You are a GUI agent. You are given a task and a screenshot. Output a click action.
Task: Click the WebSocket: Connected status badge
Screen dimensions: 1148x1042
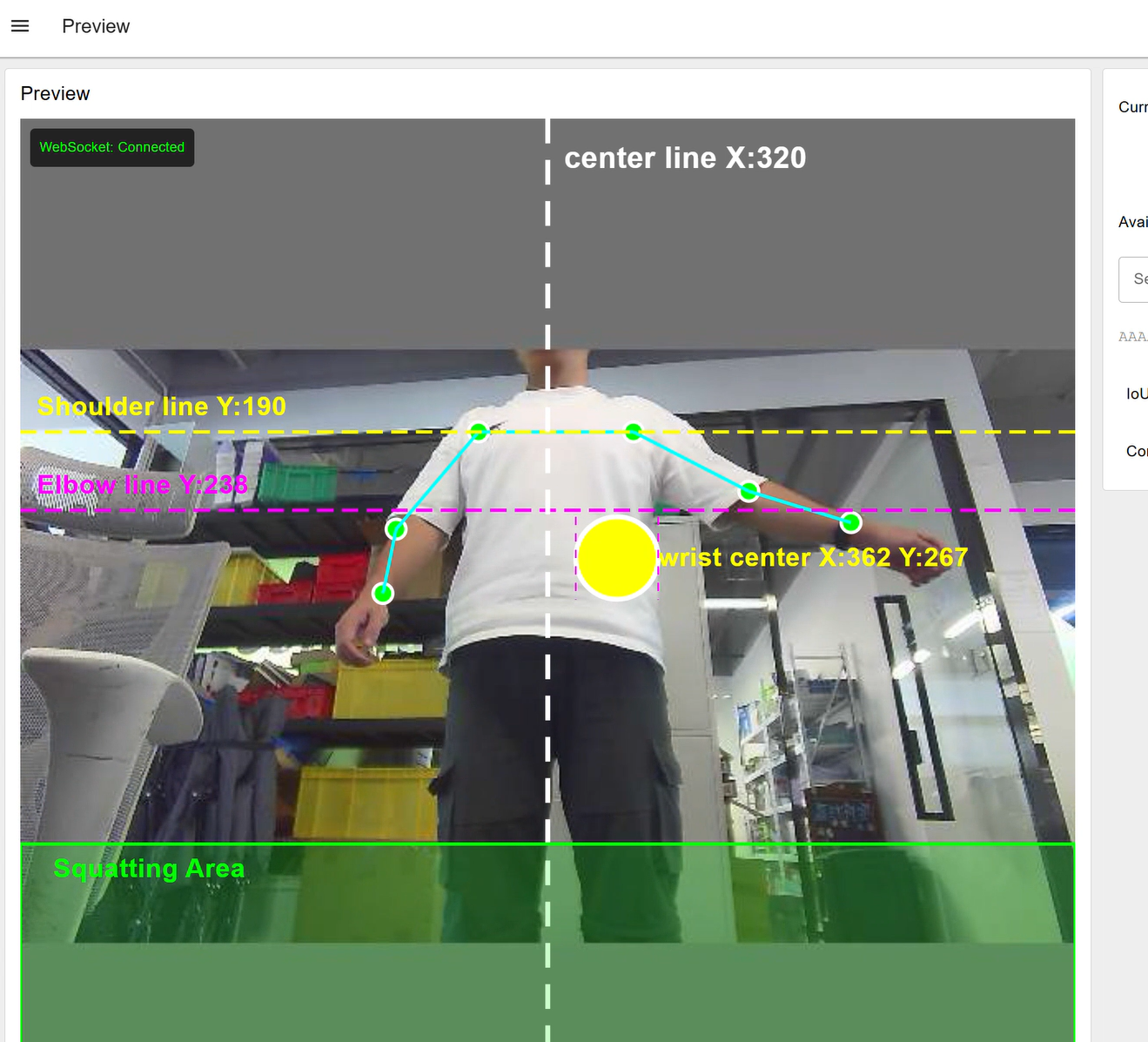pyautogui.click(x=112, y=147)
